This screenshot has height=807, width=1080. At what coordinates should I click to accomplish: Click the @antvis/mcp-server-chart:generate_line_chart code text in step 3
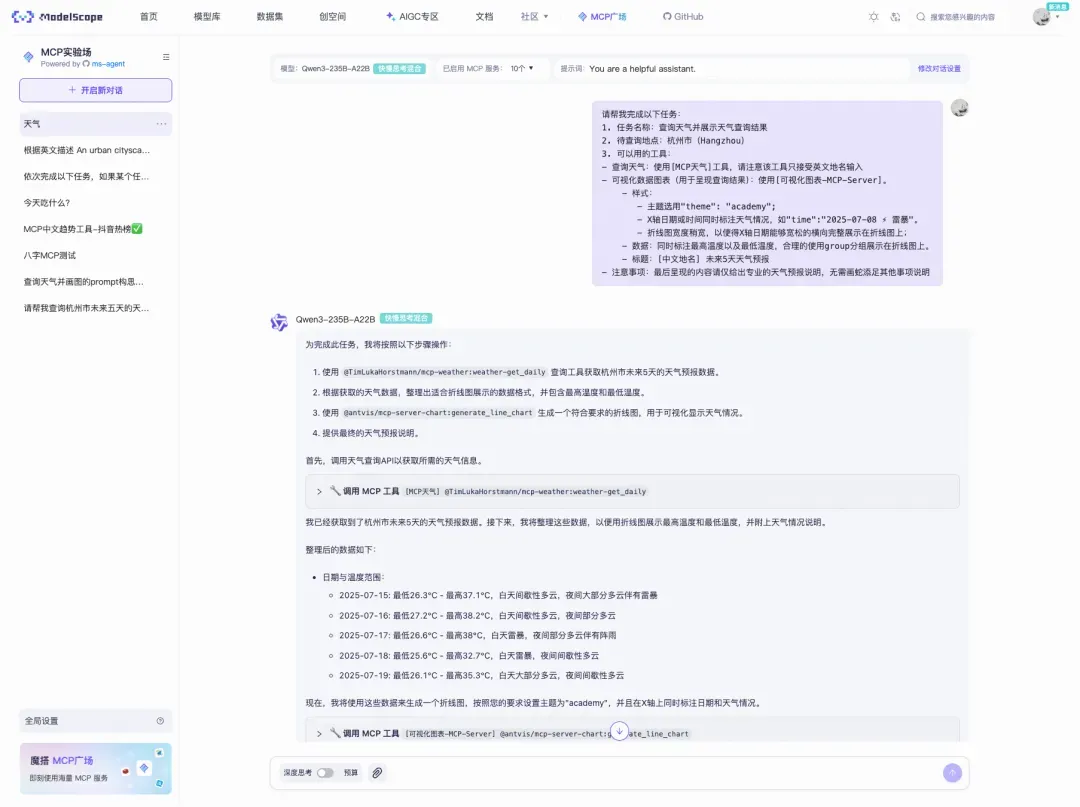(438, 413)
